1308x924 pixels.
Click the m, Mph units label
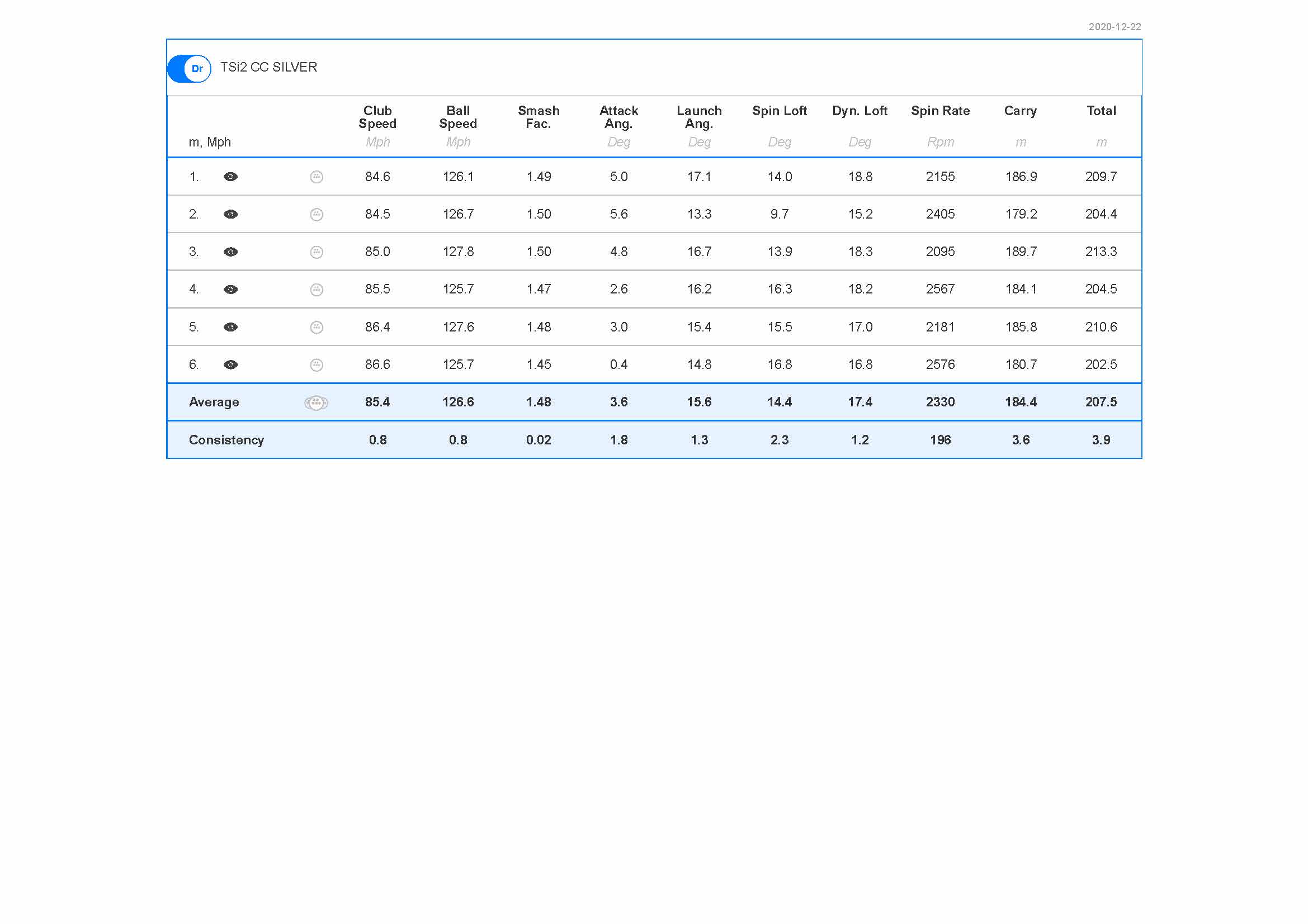pyautogui.click(x=210, y=142)
